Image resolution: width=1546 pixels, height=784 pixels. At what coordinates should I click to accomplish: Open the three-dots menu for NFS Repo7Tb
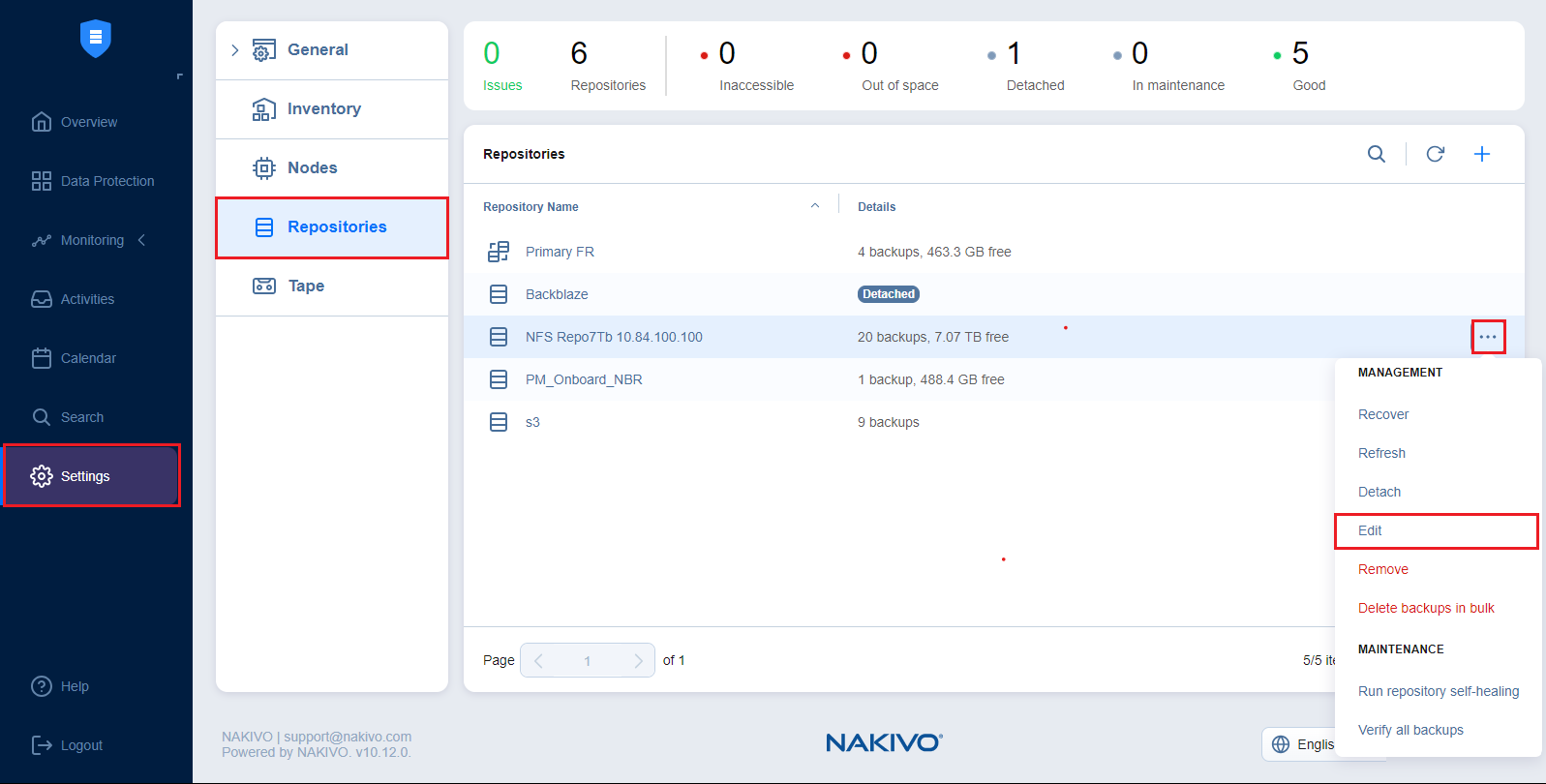point(1487,337)
